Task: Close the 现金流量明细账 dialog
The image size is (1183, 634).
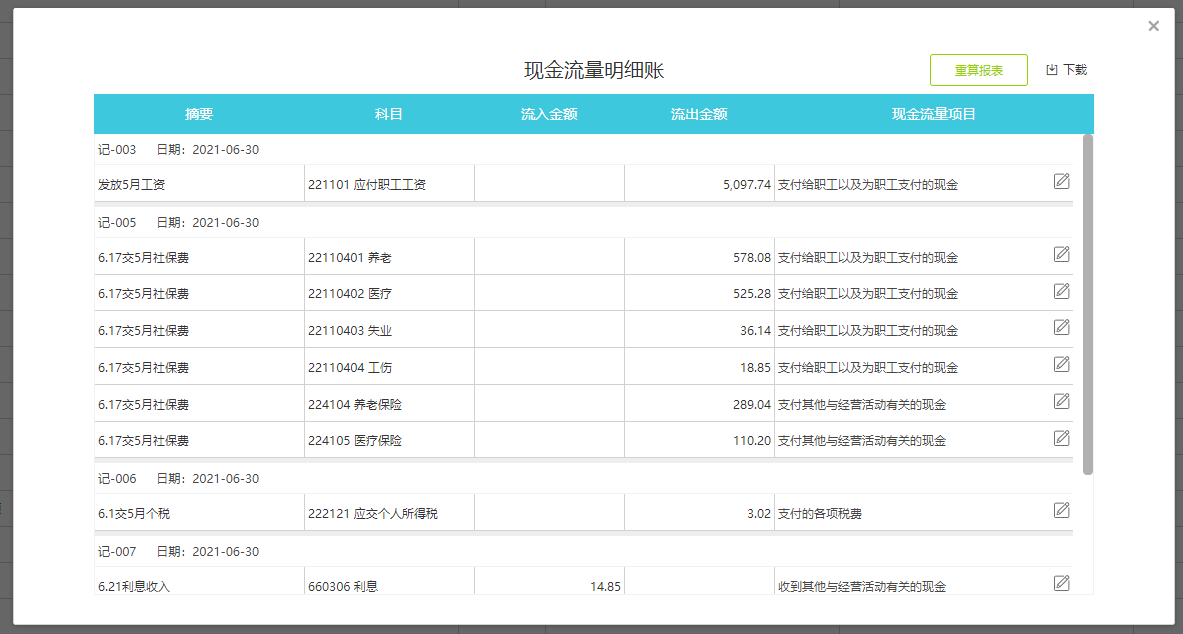Action: 1154,26
